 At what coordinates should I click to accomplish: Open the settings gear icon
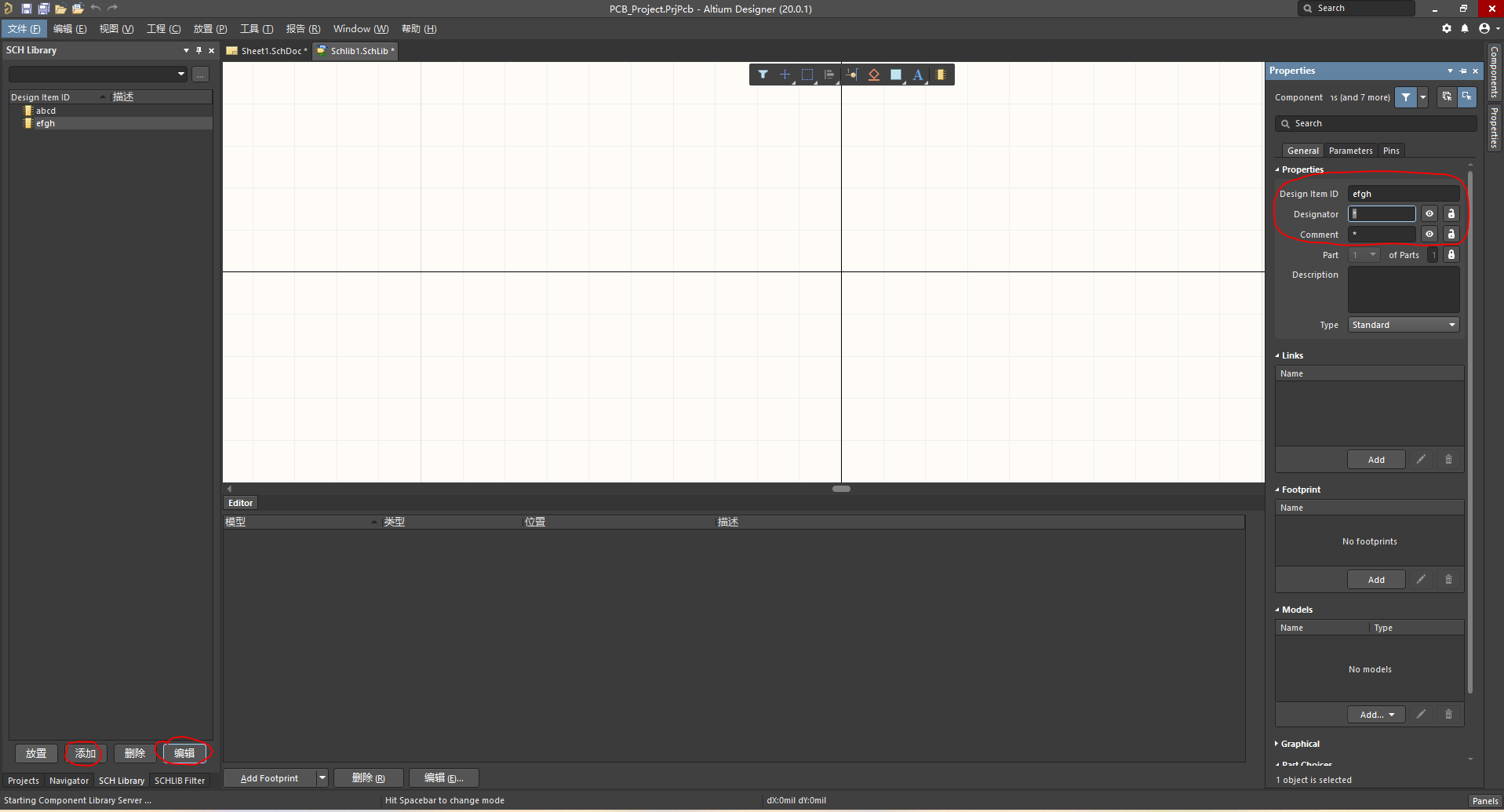point(1447,28)
